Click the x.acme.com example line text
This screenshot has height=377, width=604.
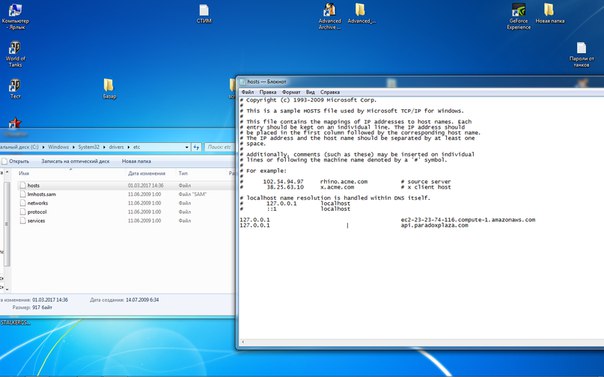(x=337, y=187)
